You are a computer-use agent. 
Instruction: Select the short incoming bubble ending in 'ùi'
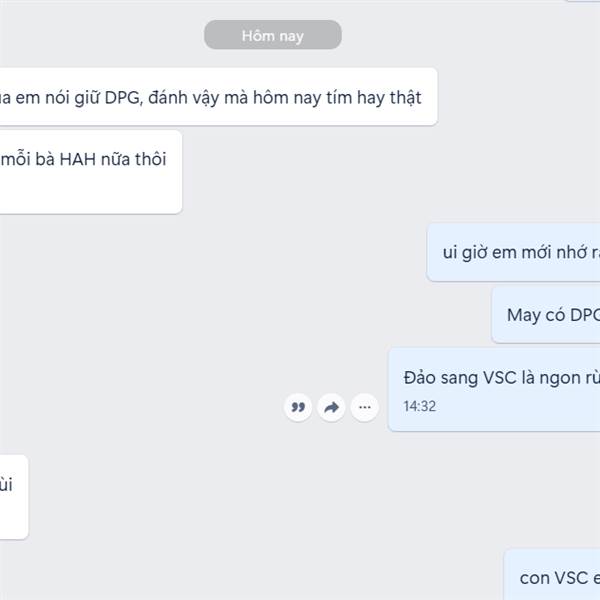pyautogui.click(x=14, y=497)
